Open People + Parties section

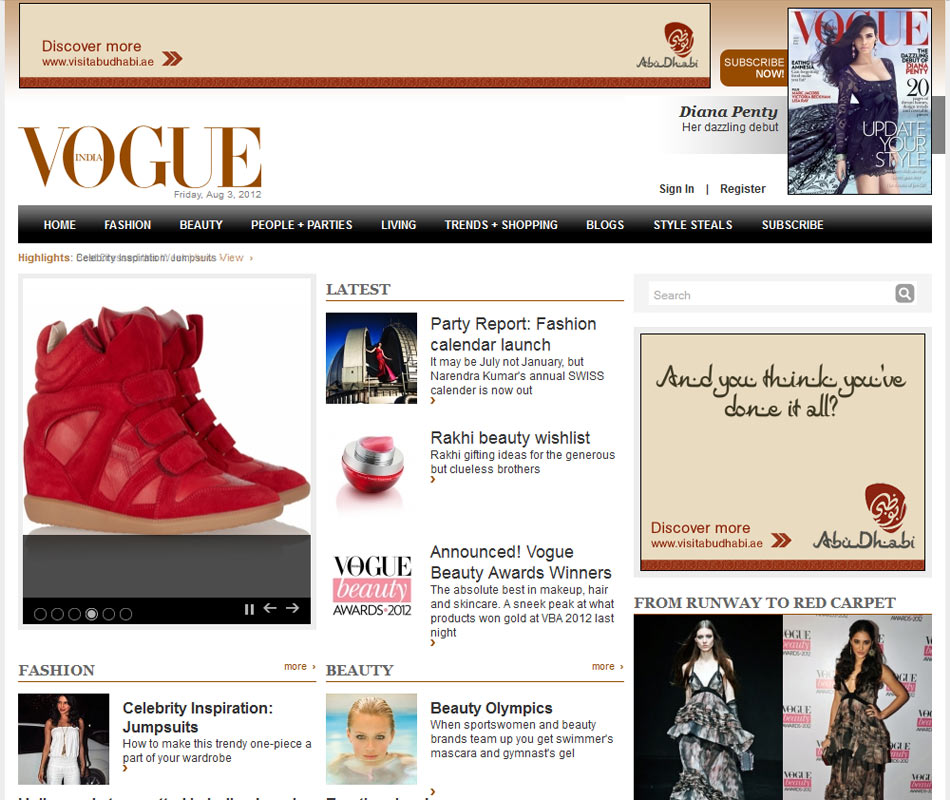click(302, 225)
